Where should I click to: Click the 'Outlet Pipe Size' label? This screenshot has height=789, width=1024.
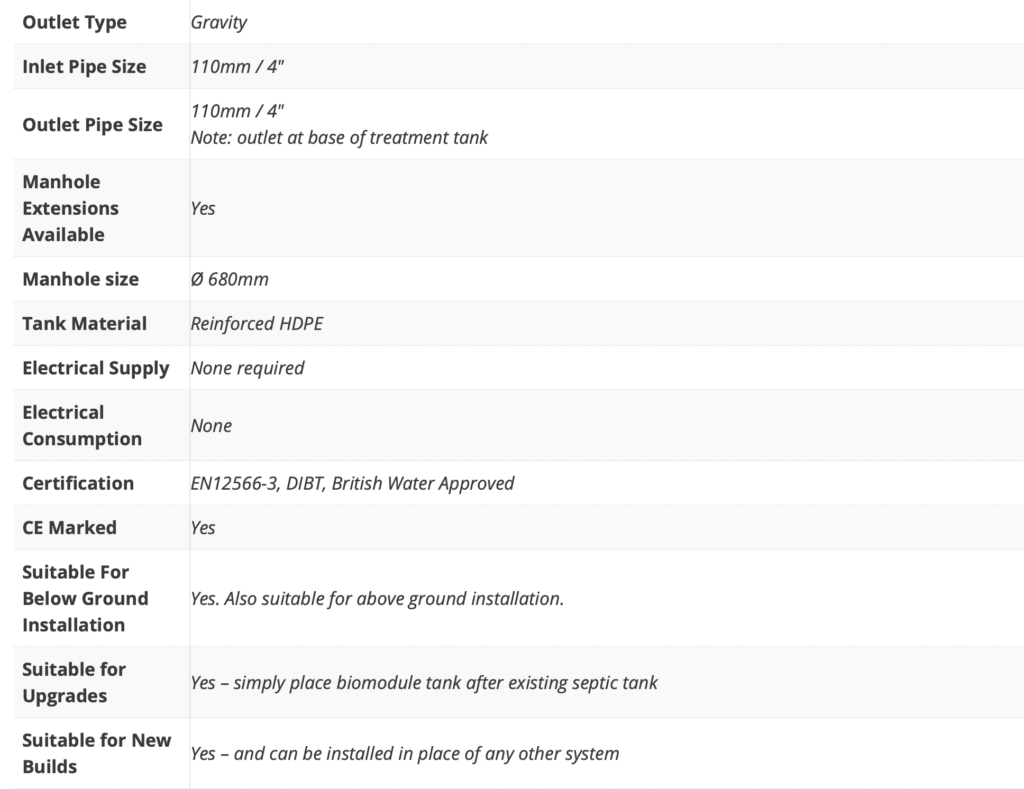[92, 125]
